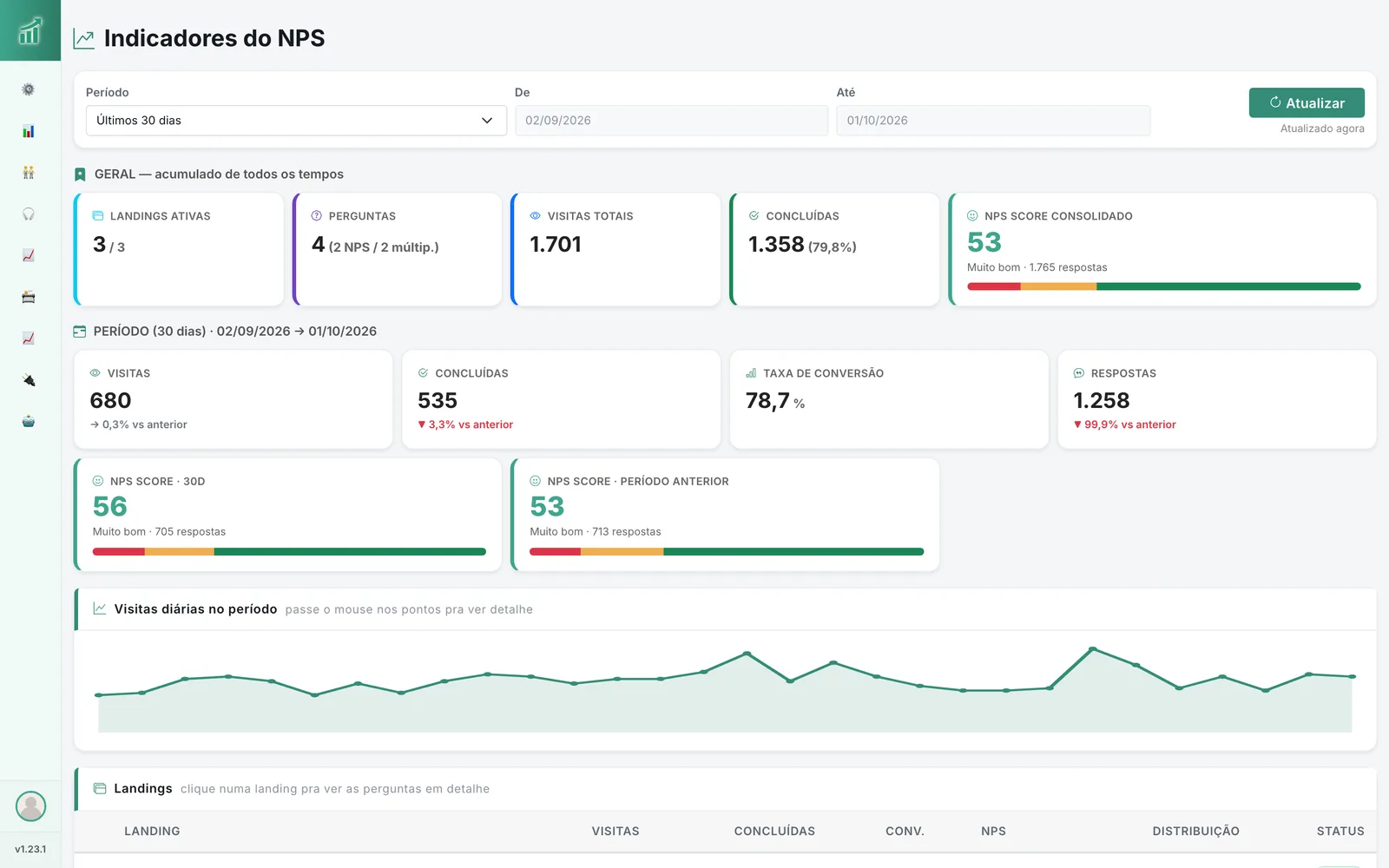
Task: Click the NPS table column header
Action: coord(993,831)
